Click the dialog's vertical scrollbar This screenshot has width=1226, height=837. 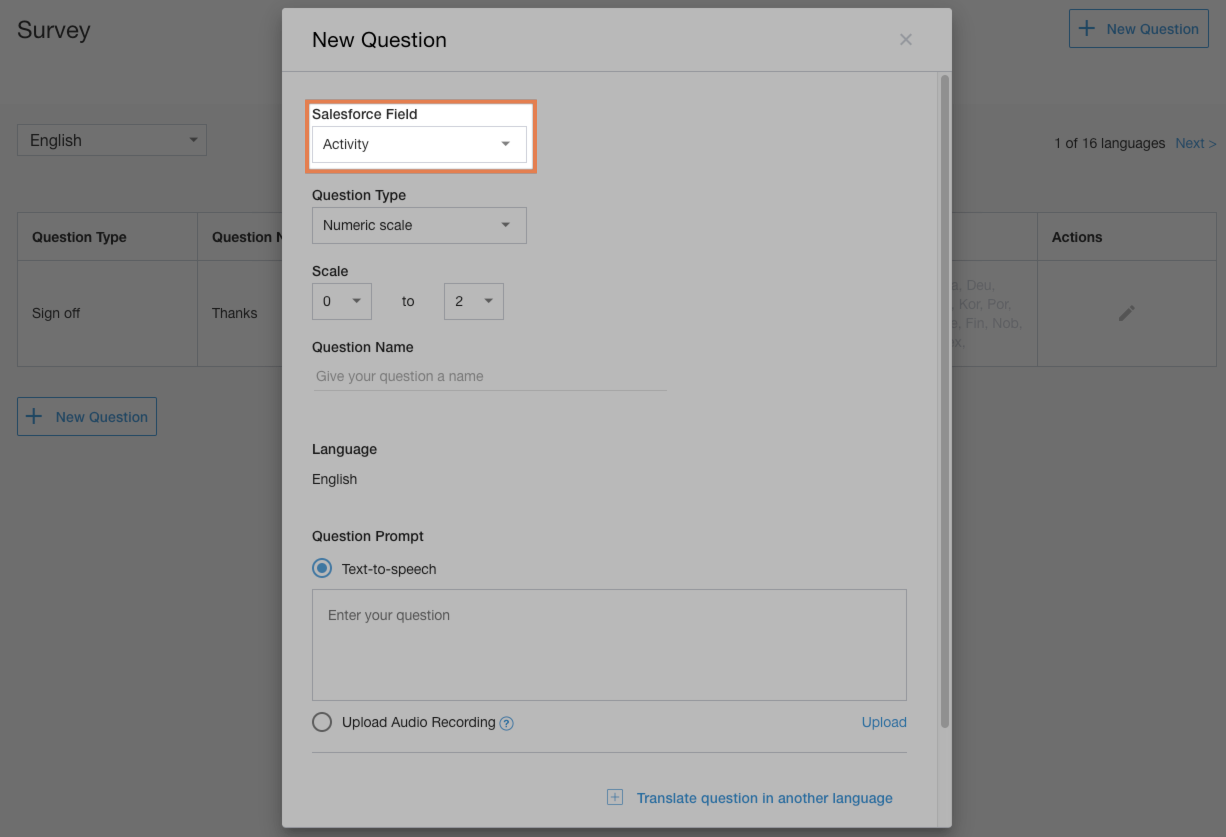click(945, 400)
